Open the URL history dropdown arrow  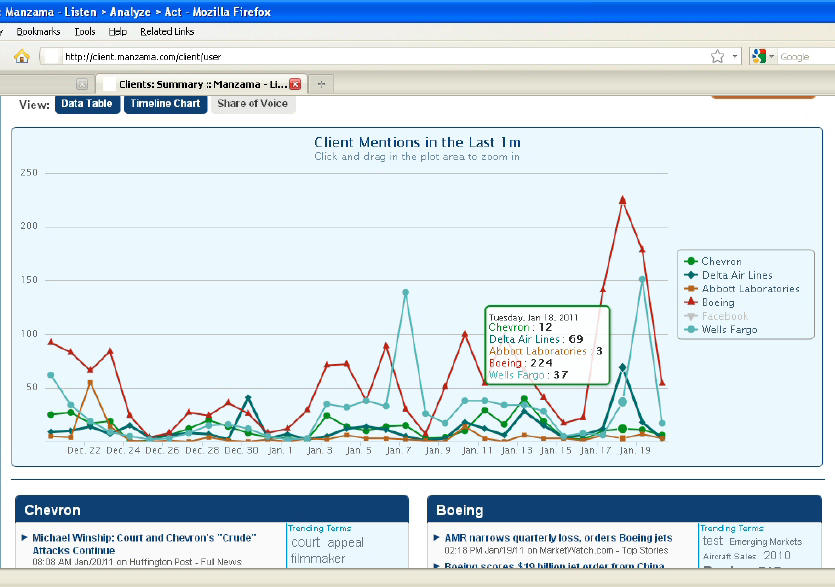coord(735,56)
